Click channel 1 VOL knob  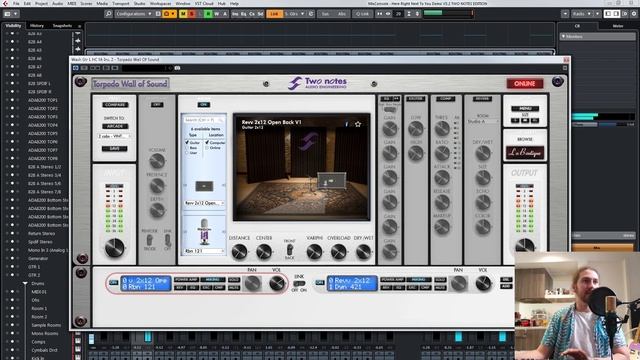(483, 283)
